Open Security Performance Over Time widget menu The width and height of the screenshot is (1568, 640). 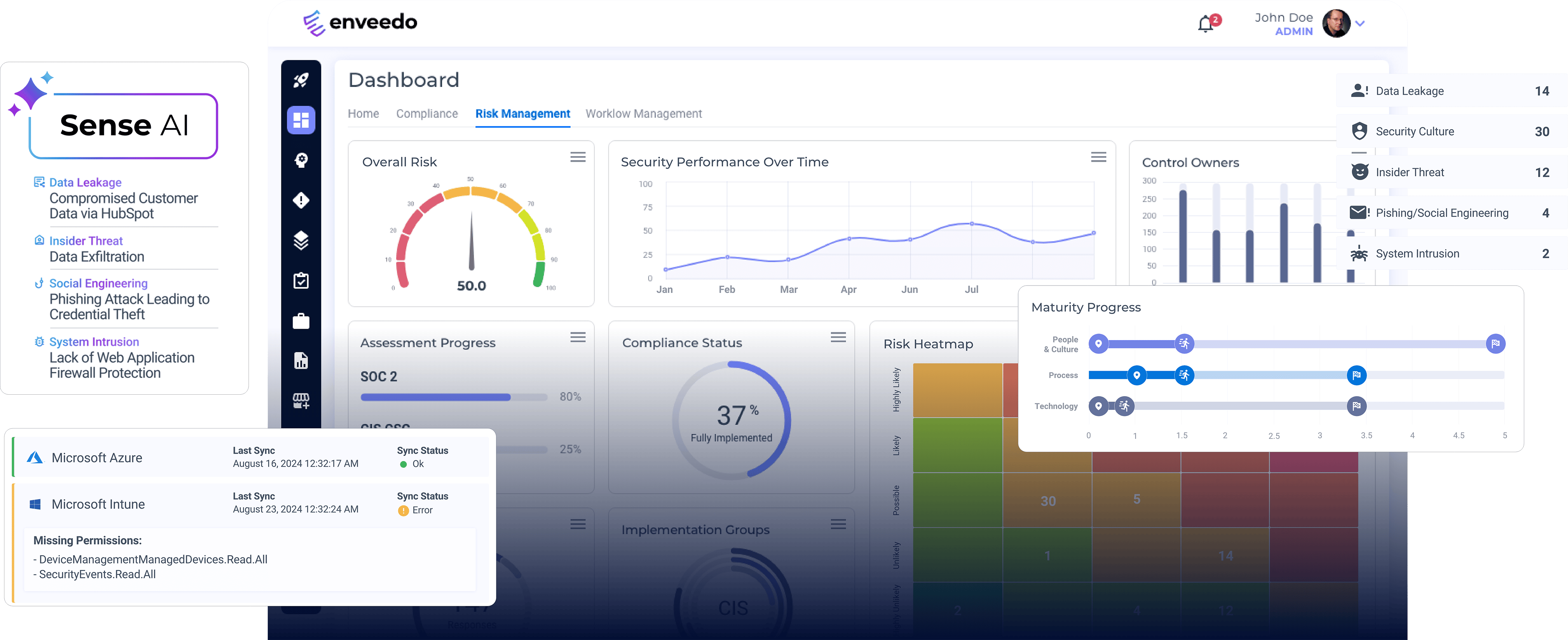click(1098, 157)
